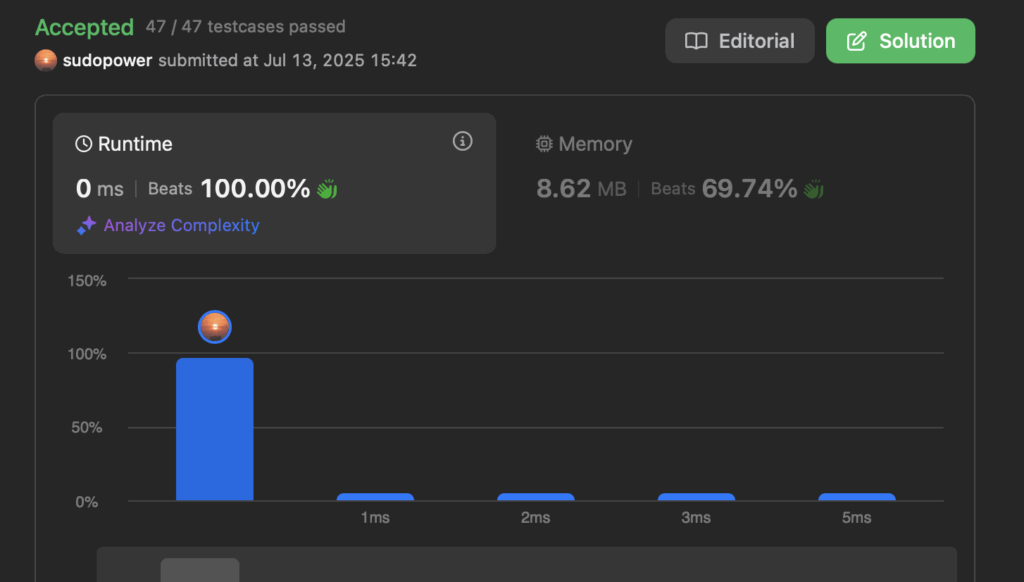The image size is (1024, 582).
Task: Click the clapping hands icon after 69.74%
Action: pyautogui.click(x=814, y=189)
